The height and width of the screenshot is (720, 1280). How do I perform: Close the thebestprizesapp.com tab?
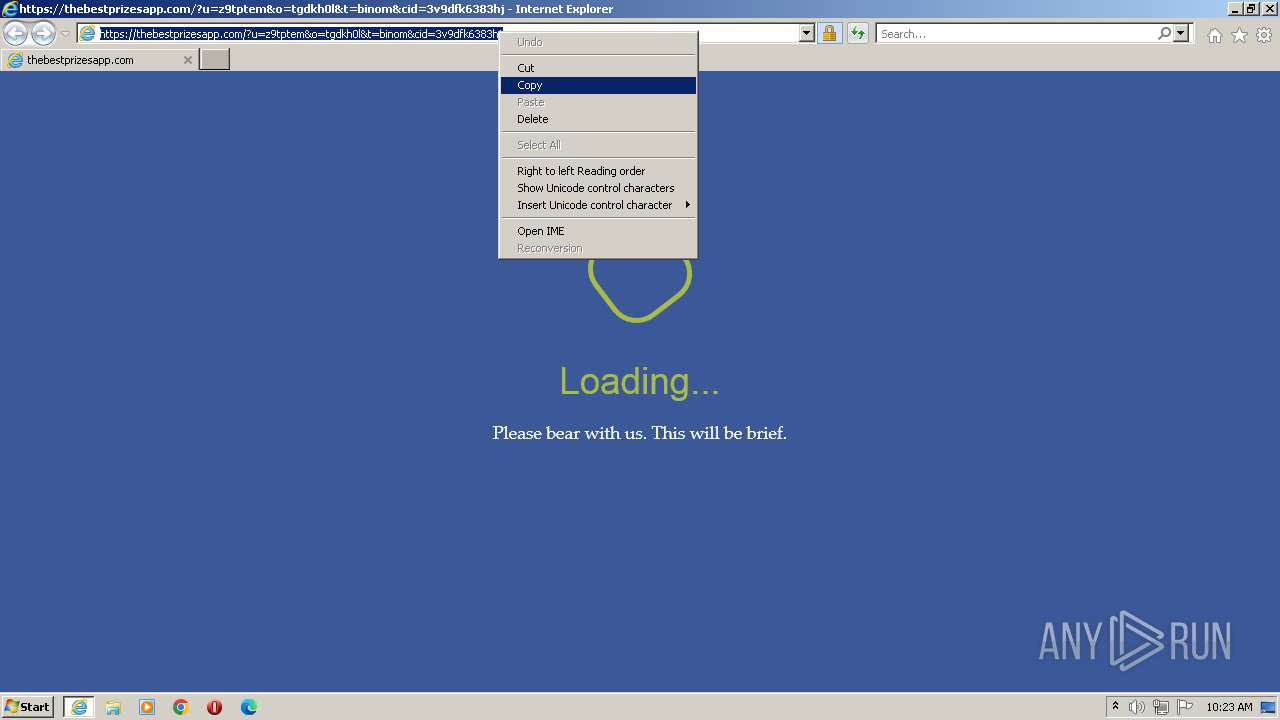tap(187, 60)
